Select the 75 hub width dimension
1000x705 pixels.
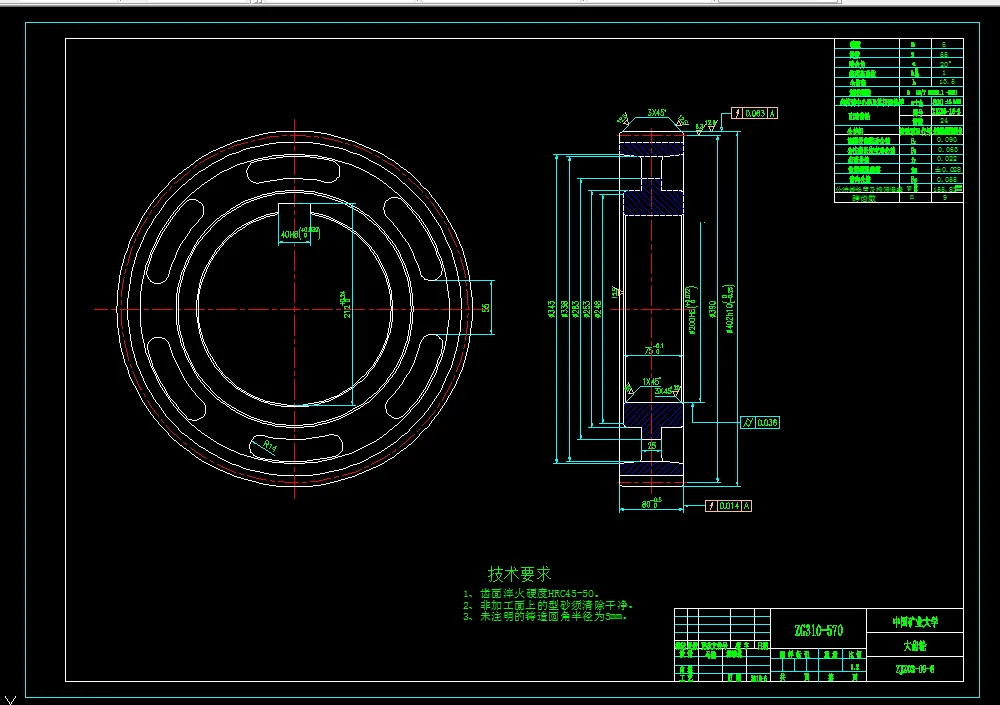(653, 350)
